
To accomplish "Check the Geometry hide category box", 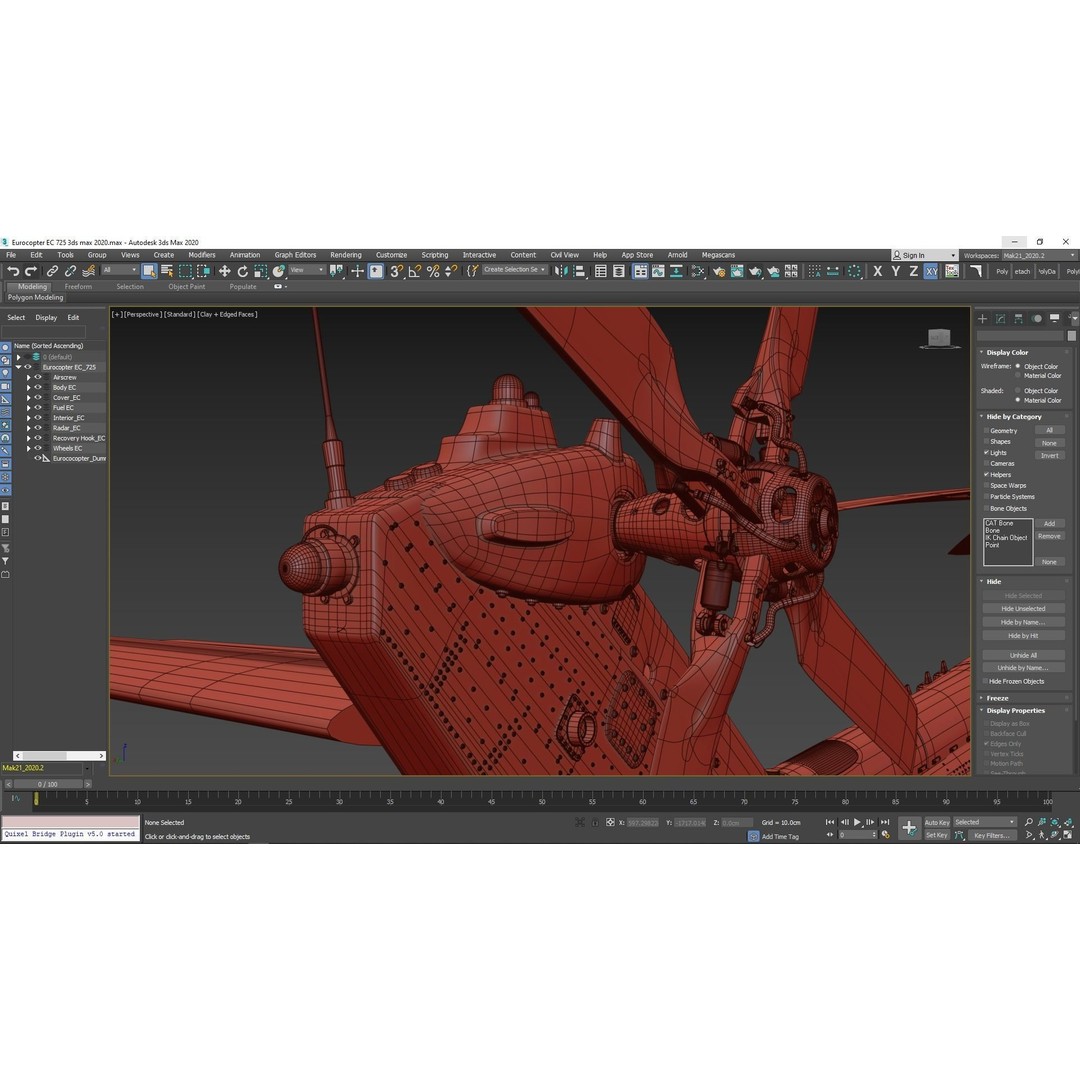I will click(986, 430).
